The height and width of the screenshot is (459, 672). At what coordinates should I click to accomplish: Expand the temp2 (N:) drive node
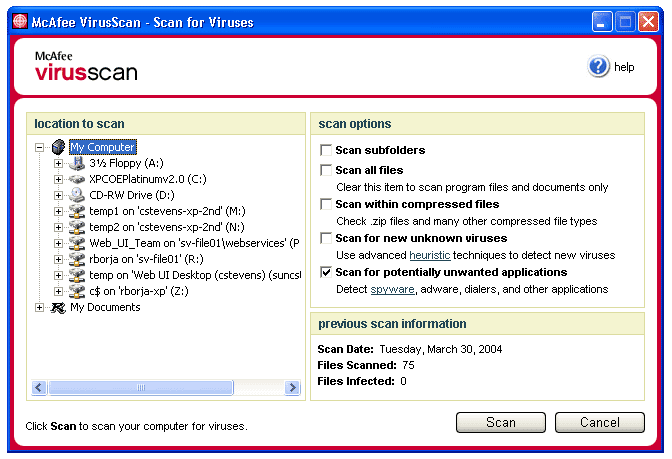click(x=58, y=227)
